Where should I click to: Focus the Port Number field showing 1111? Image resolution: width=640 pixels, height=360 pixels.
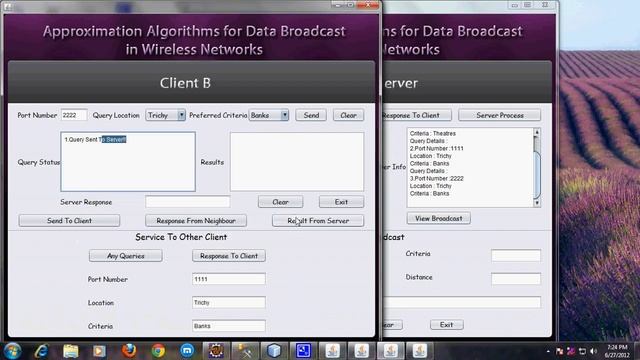coord(229,279)
